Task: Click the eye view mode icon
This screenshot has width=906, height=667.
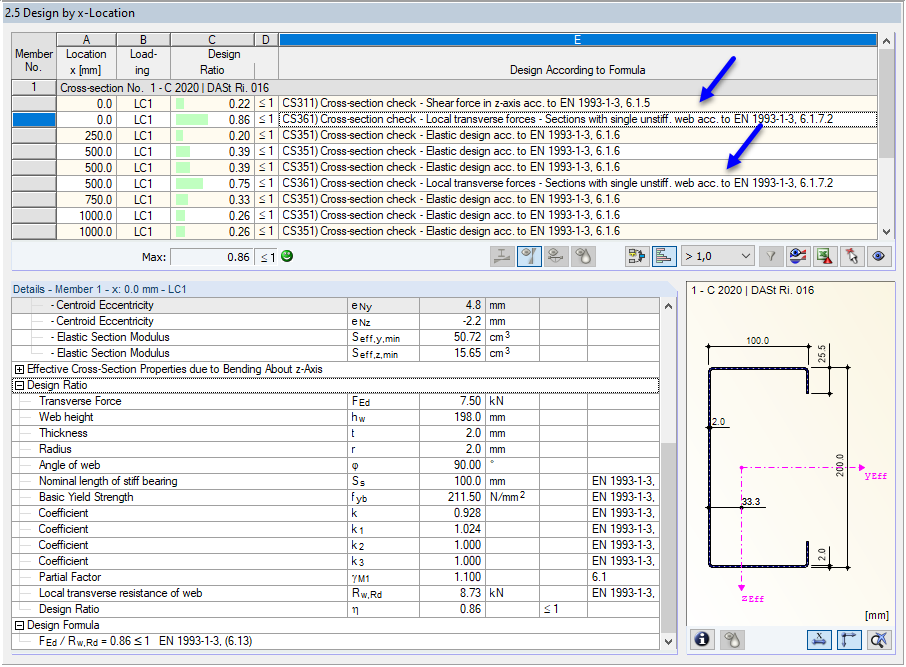Action: (878, 256)
